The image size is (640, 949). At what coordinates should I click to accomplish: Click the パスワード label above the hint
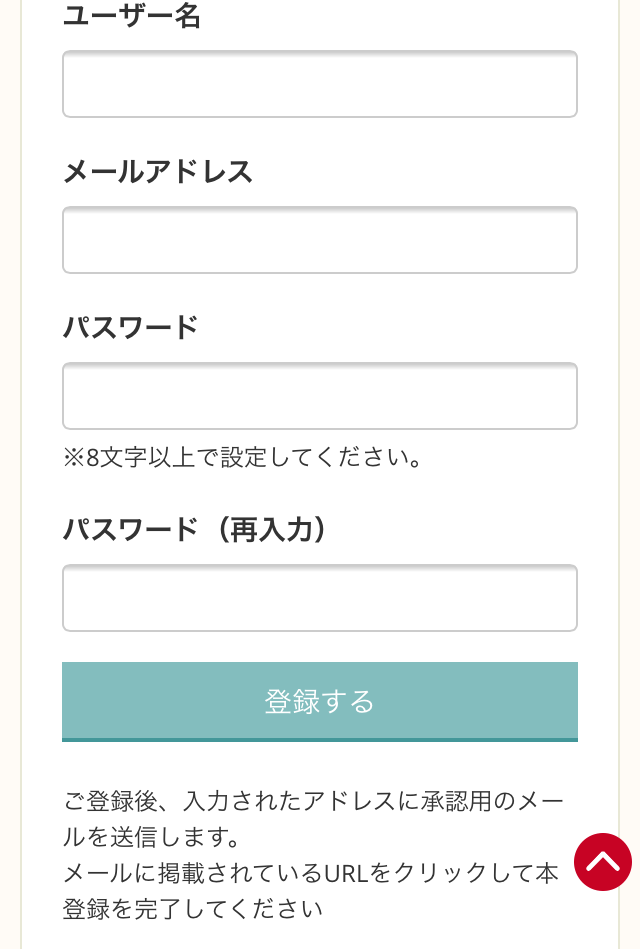click(131, 327)
